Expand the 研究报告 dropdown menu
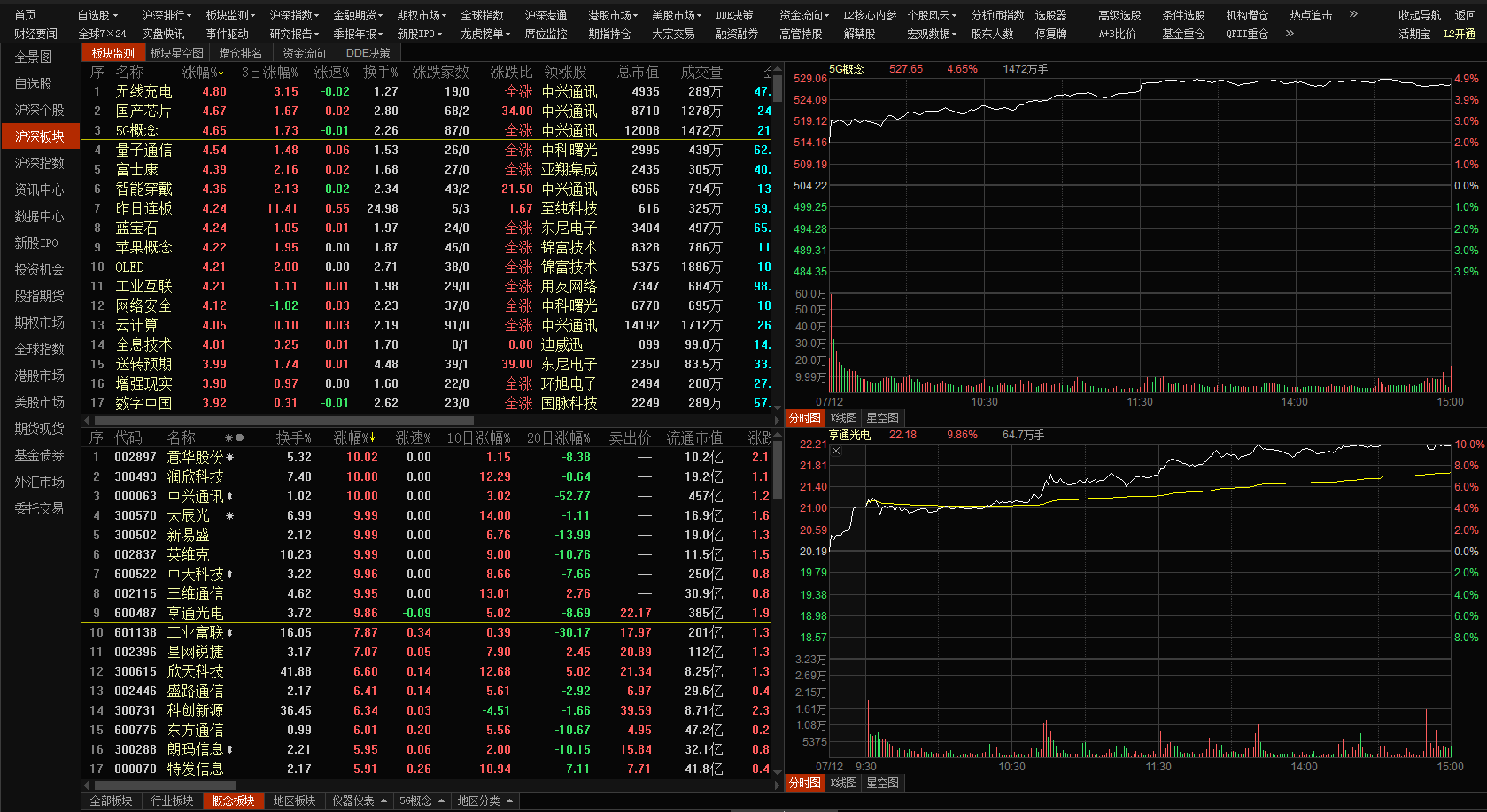Screen dimensions: 1487x812 coord(295,34)
